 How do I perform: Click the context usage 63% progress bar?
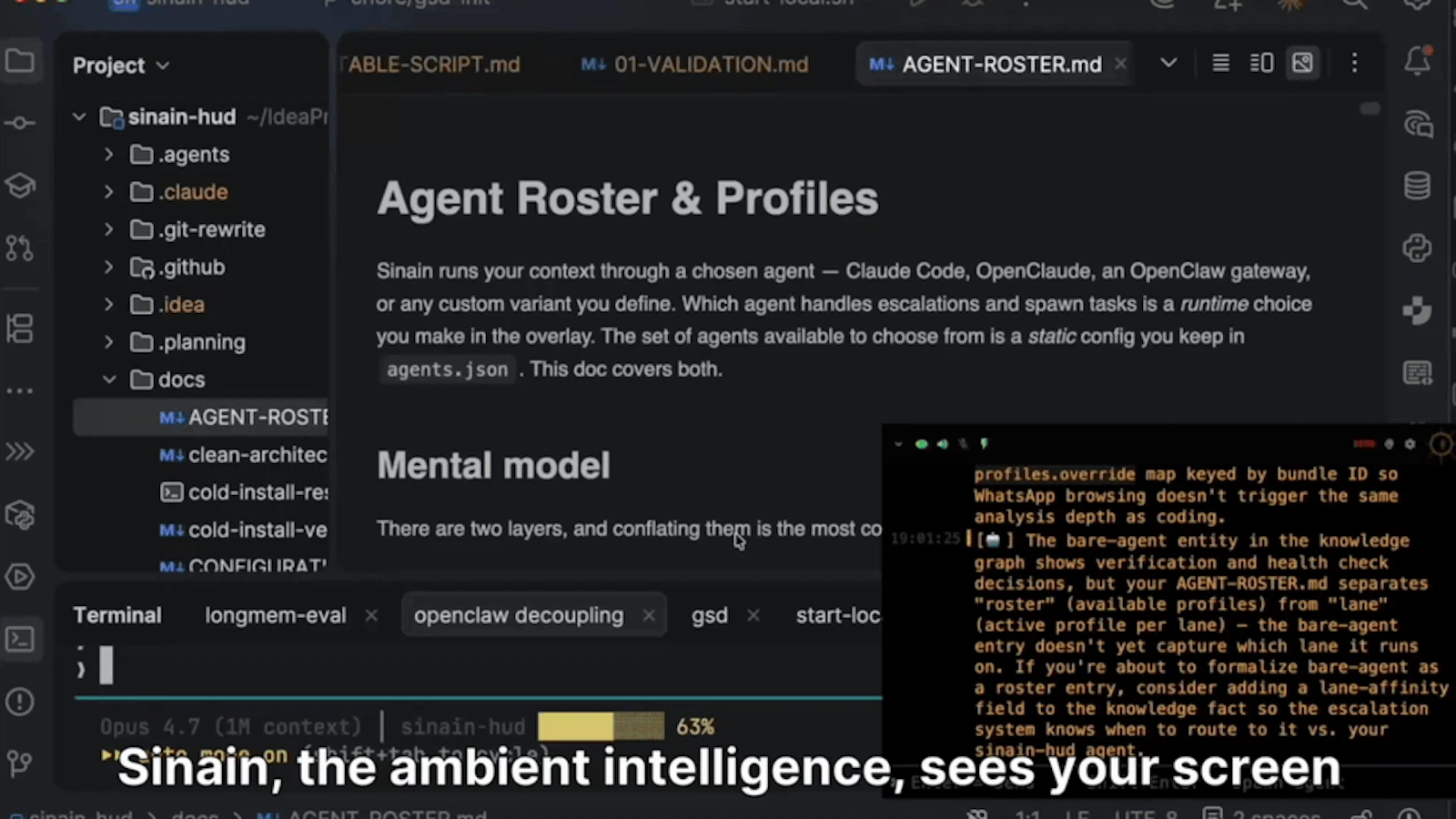[601, 726]
